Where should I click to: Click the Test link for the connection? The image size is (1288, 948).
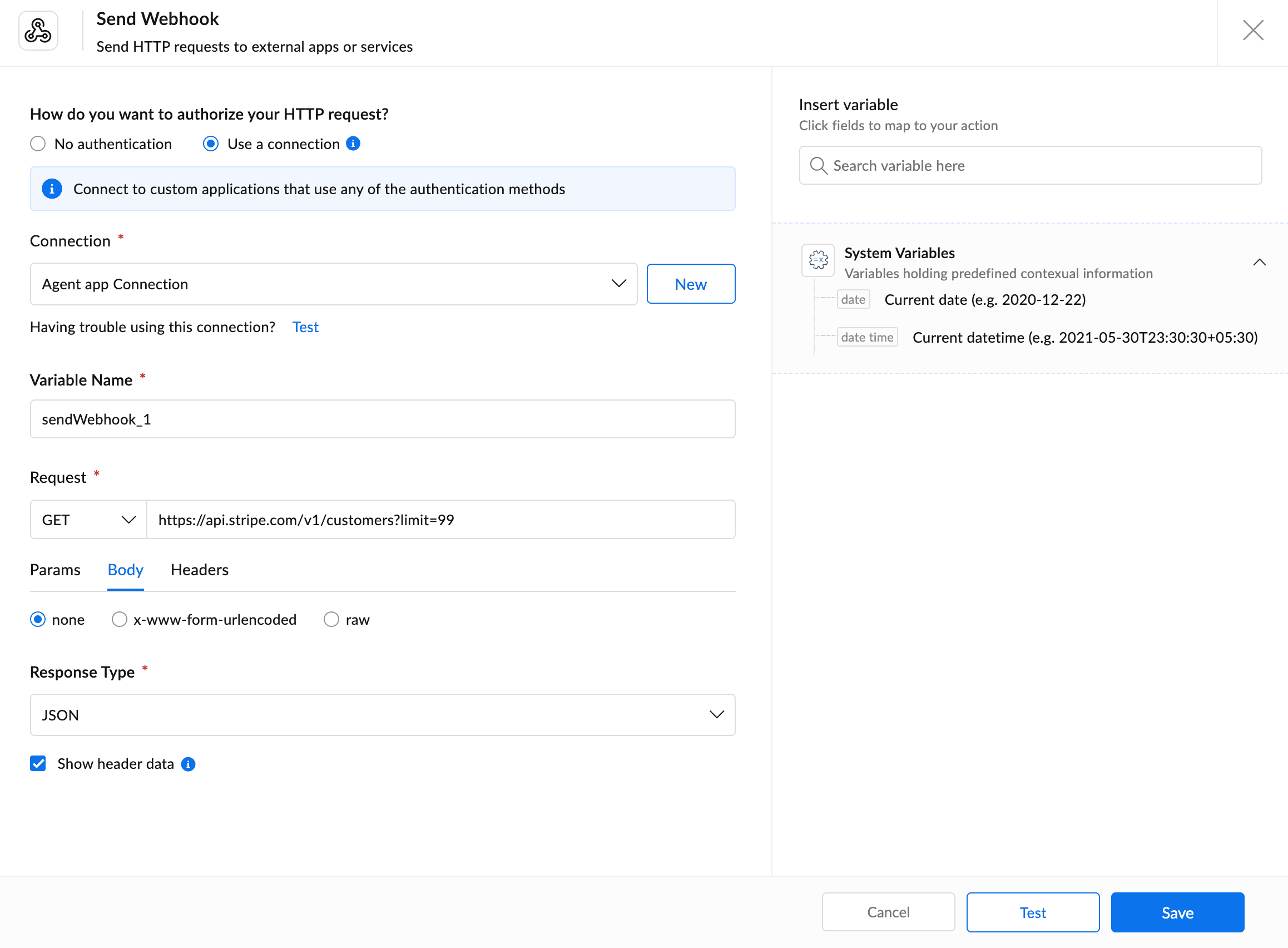click(305, 327)
